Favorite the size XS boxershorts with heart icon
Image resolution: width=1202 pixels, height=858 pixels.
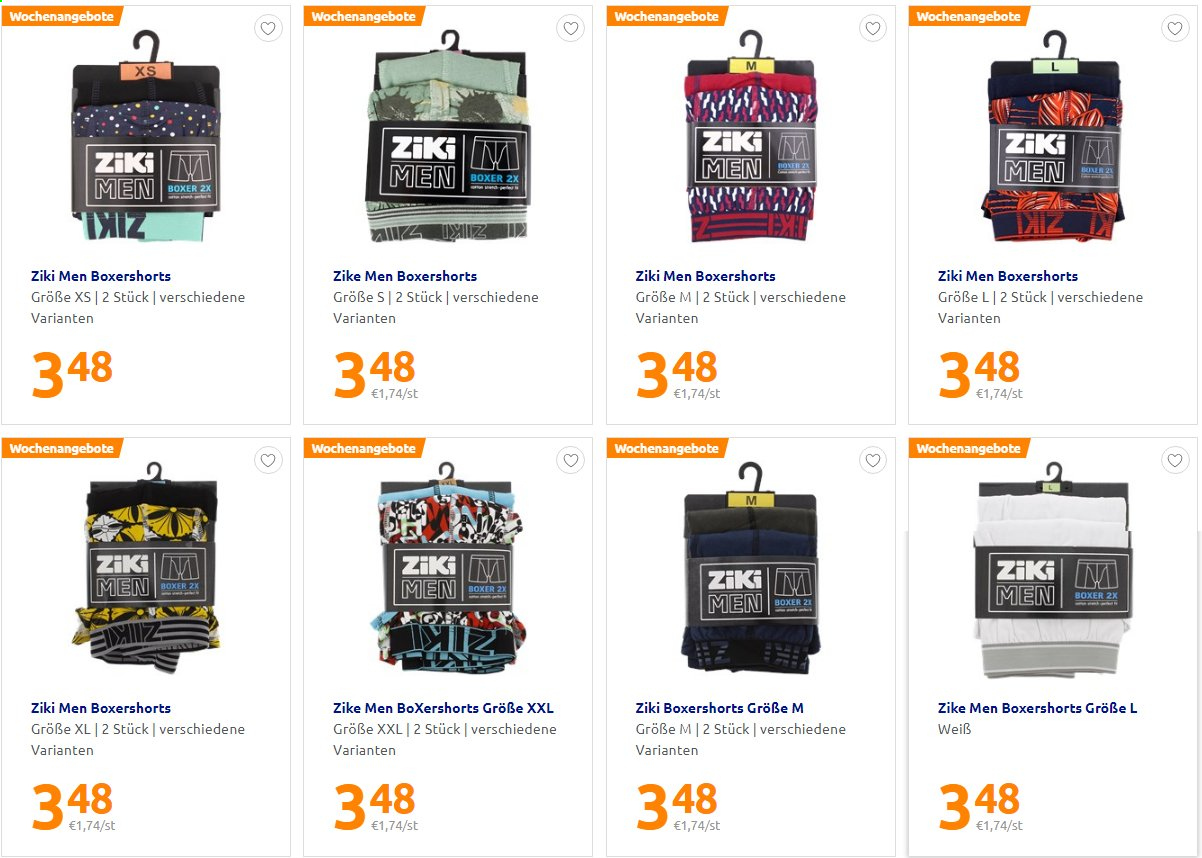pos(268,29)
